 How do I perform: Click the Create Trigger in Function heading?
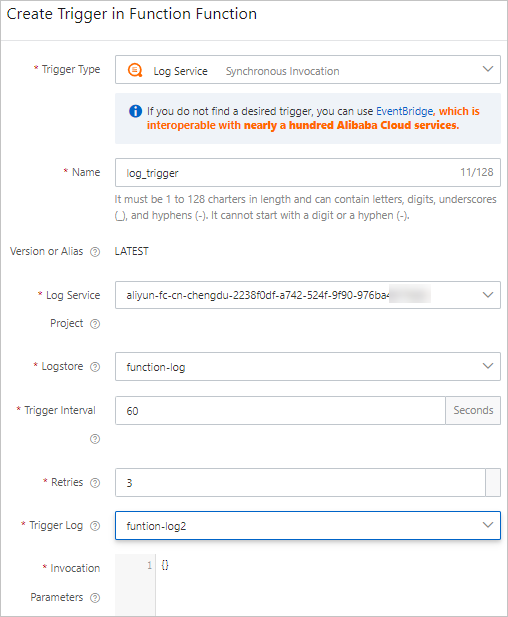coord(132,14)
